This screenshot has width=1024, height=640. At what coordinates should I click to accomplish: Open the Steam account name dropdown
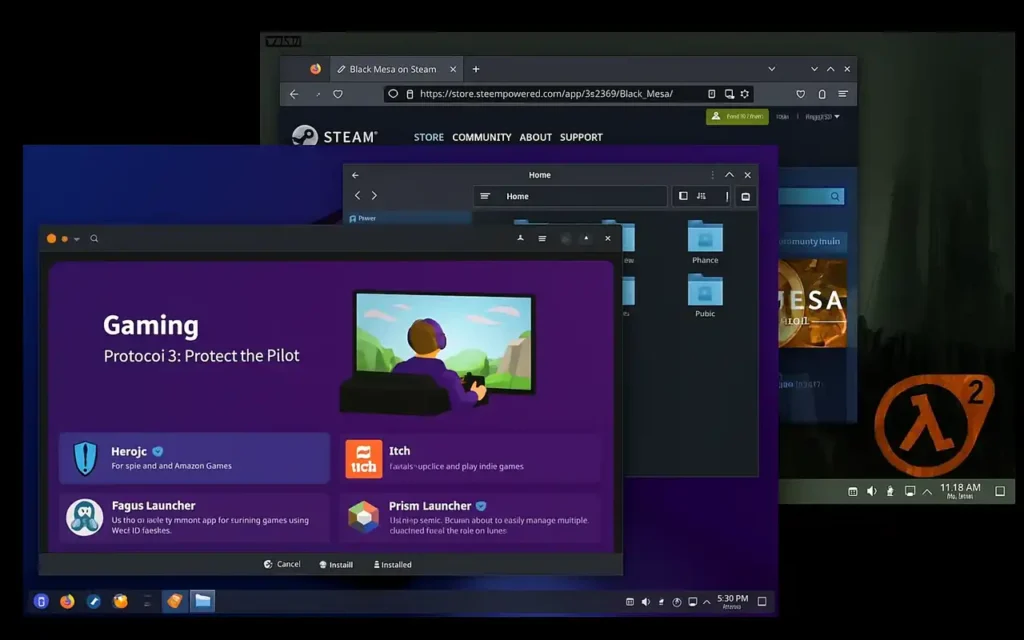[x=822, y=116]
